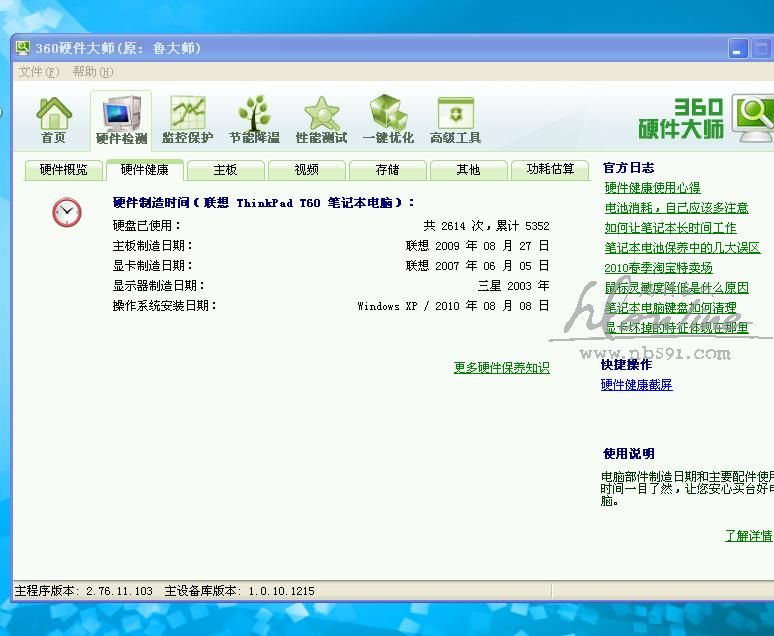Click the 360硬件大师 magnifier logo

click(x=752, y=118)
